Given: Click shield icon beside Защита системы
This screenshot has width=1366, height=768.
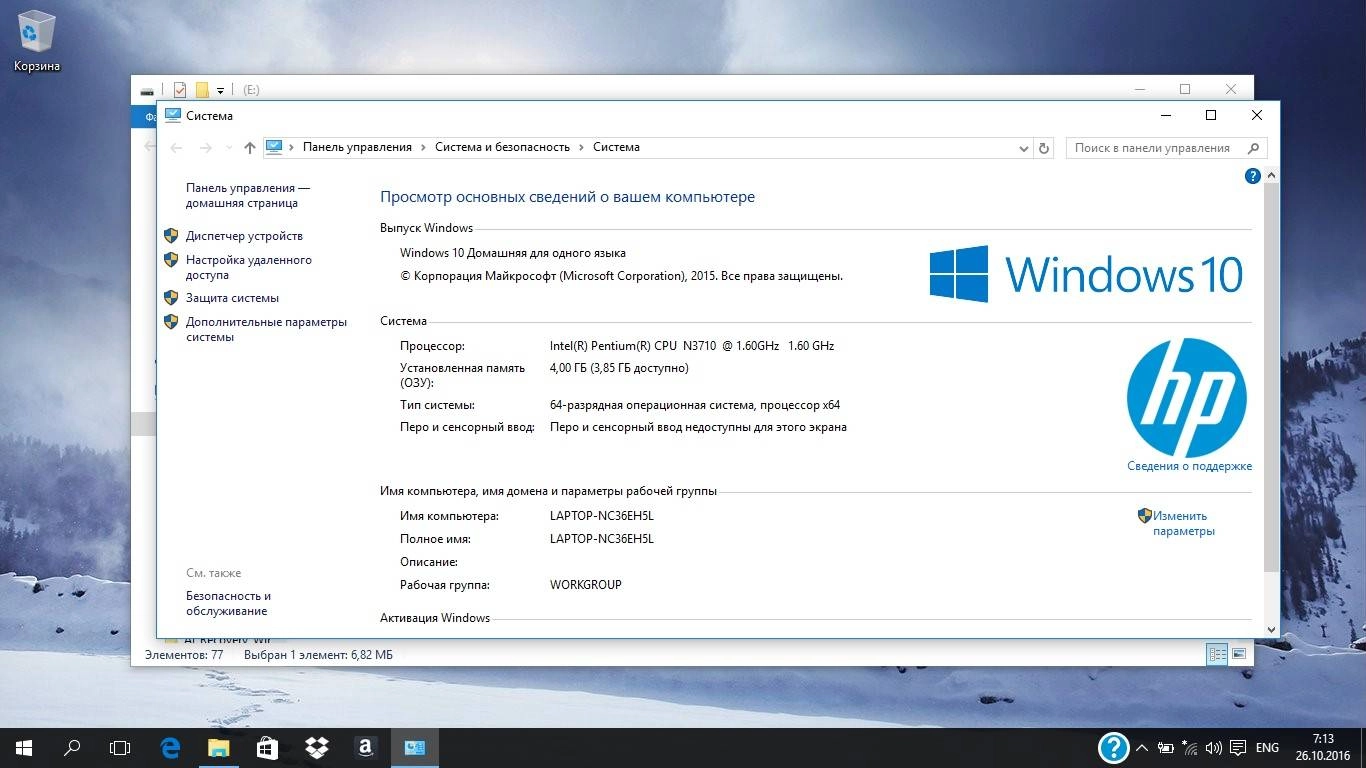Looking at the screenshot, I should pos(171,298).
